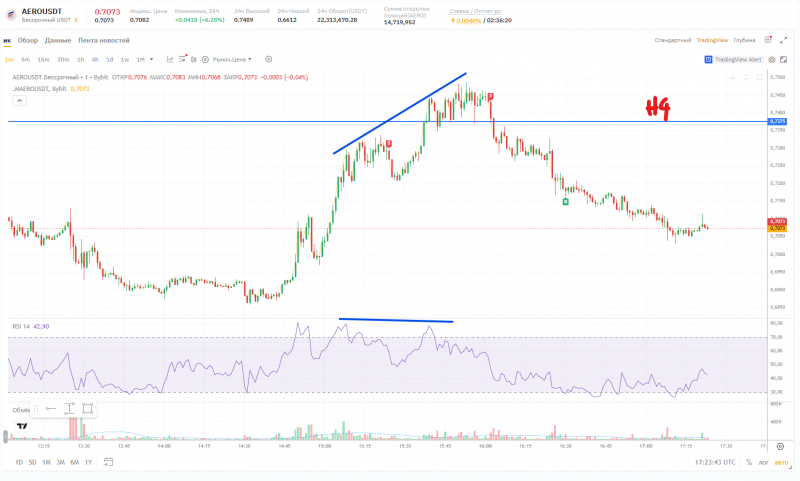Collapse the indicator legend chevron
This screenshot has width=800, height=481.
[x=19, y=100]
